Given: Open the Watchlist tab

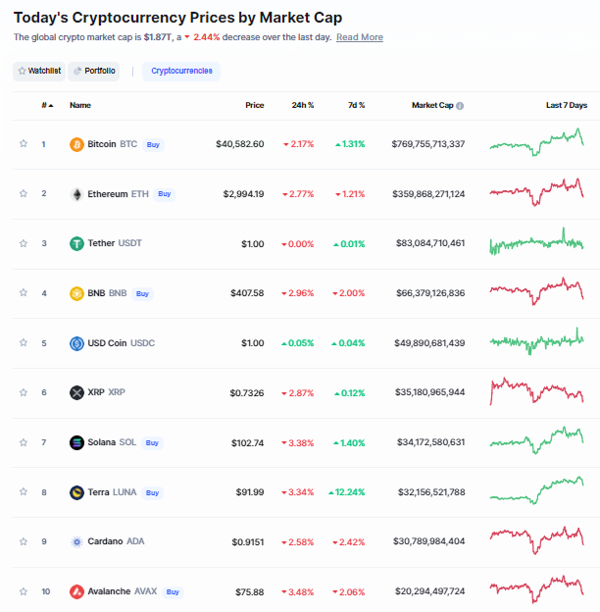Looking at the screenshot, I should (39, 71).
